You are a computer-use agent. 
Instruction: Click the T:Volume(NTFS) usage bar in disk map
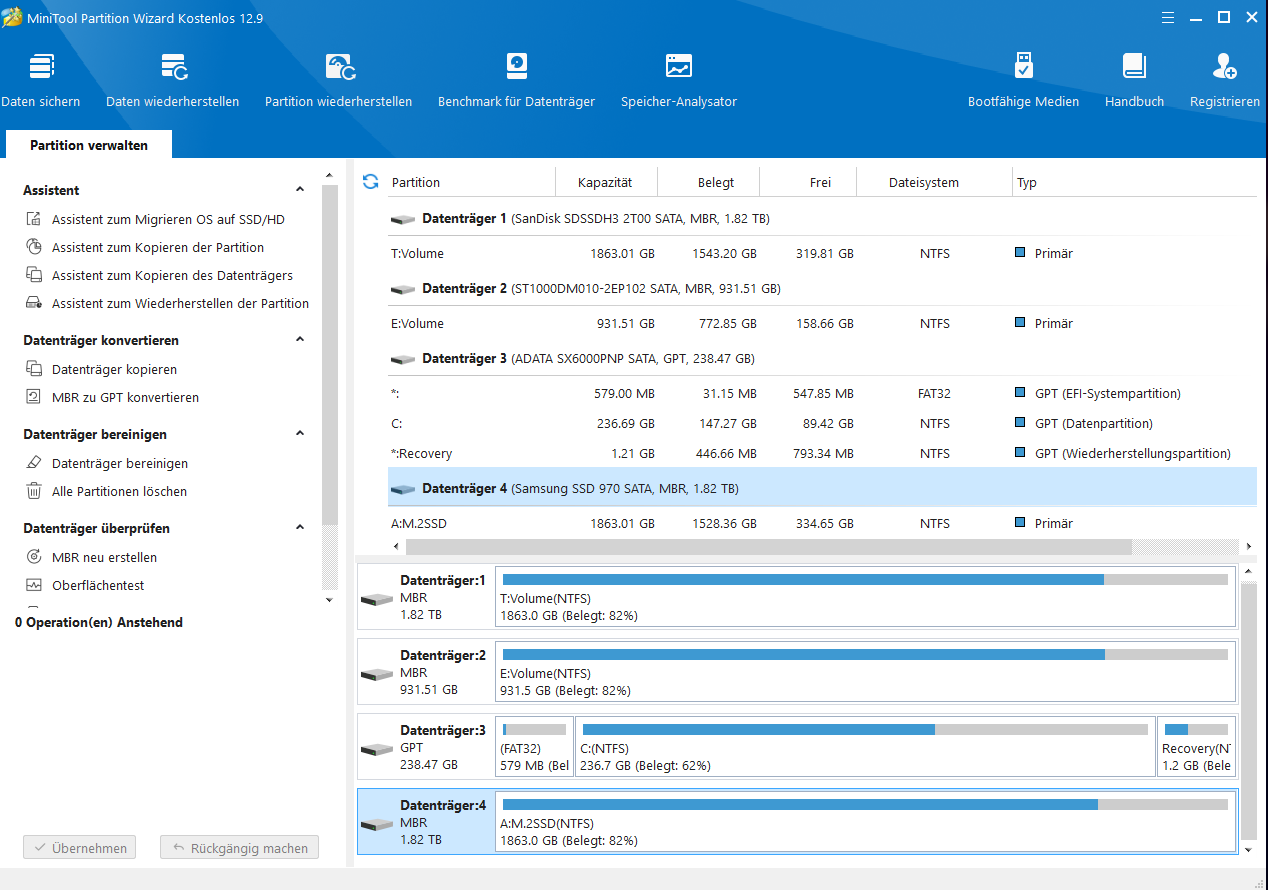[865, 579]
